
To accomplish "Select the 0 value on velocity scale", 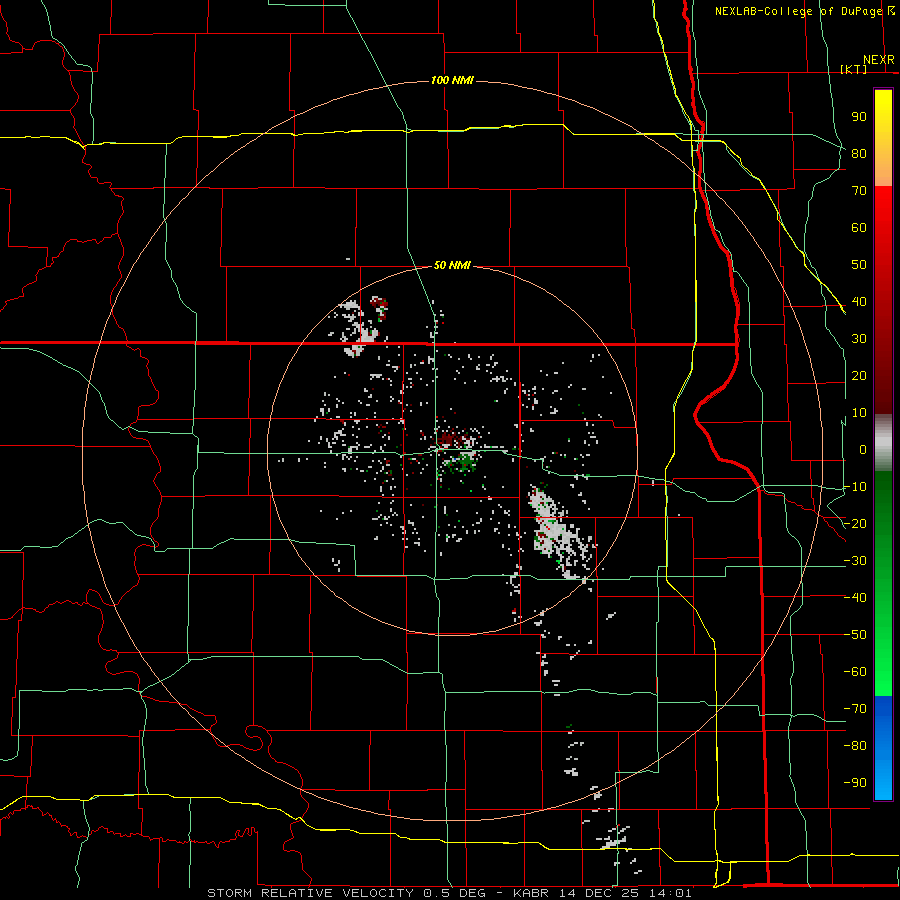I will (x=863, y=449).
